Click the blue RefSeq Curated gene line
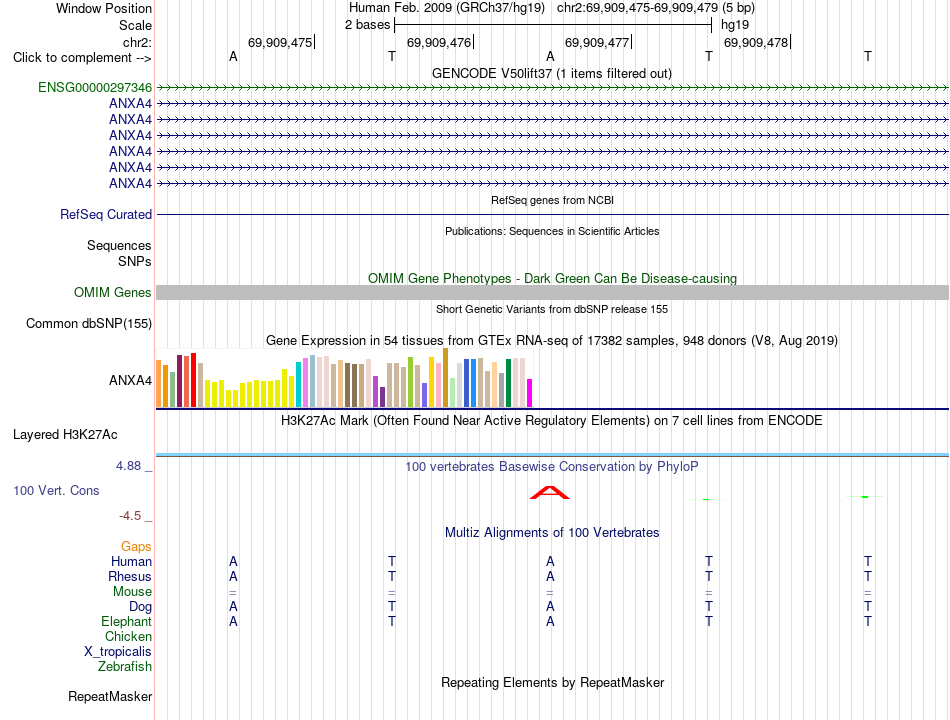The image size is (950, 720). click(552, 215)
